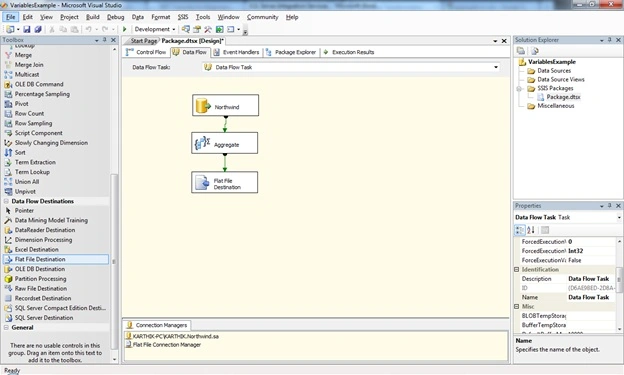This screenshot has width=624, height=375.
Task: Select the Data Sources folder
Action: (x=554, y=70)
